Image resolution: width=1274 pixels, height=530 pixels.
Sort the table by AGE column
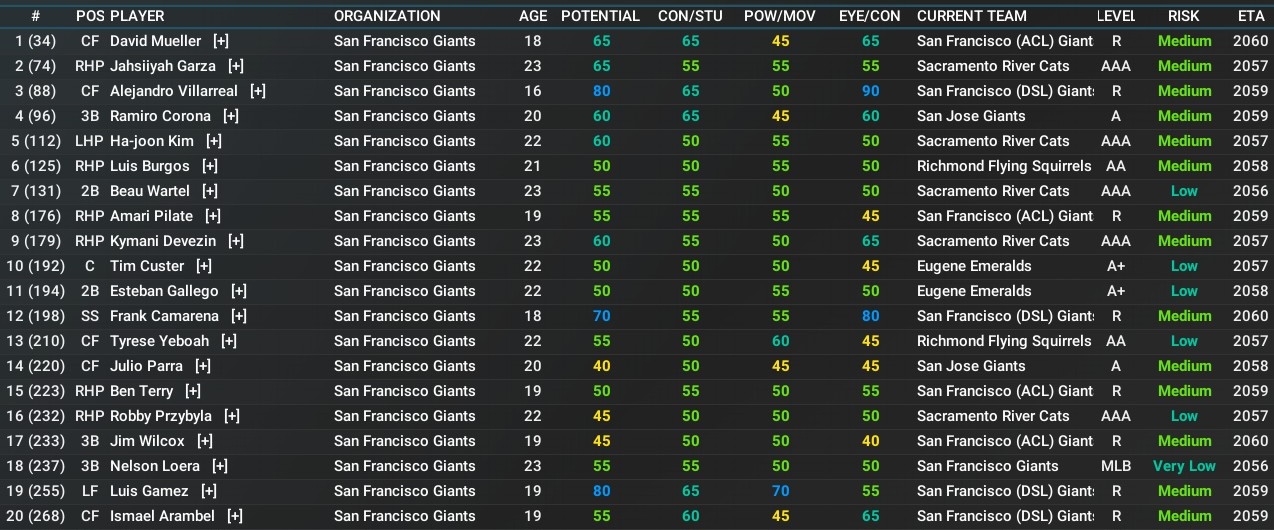tap(533, 16)
